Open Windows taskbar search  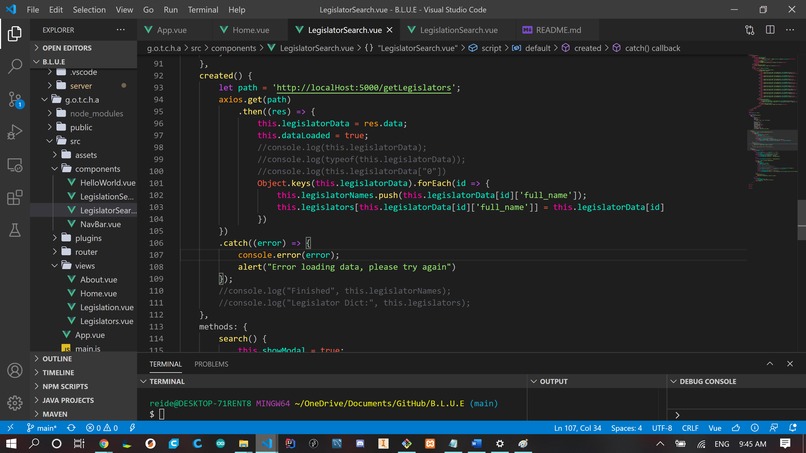tap(34, 443)
